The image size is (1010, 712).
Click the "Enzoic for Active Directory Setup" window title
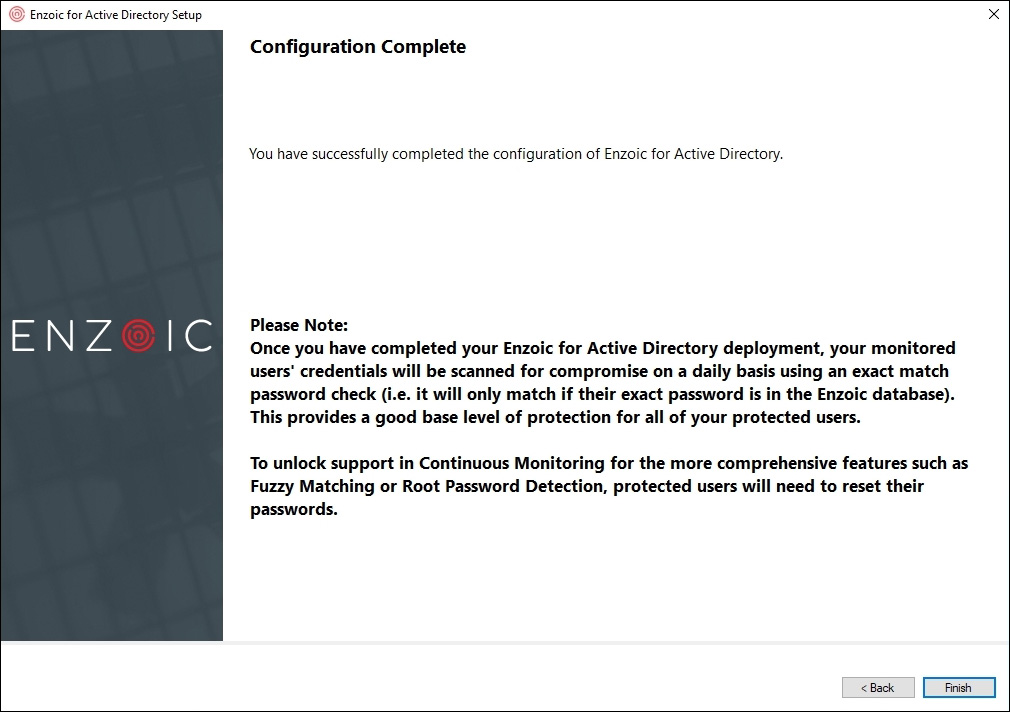116,15
